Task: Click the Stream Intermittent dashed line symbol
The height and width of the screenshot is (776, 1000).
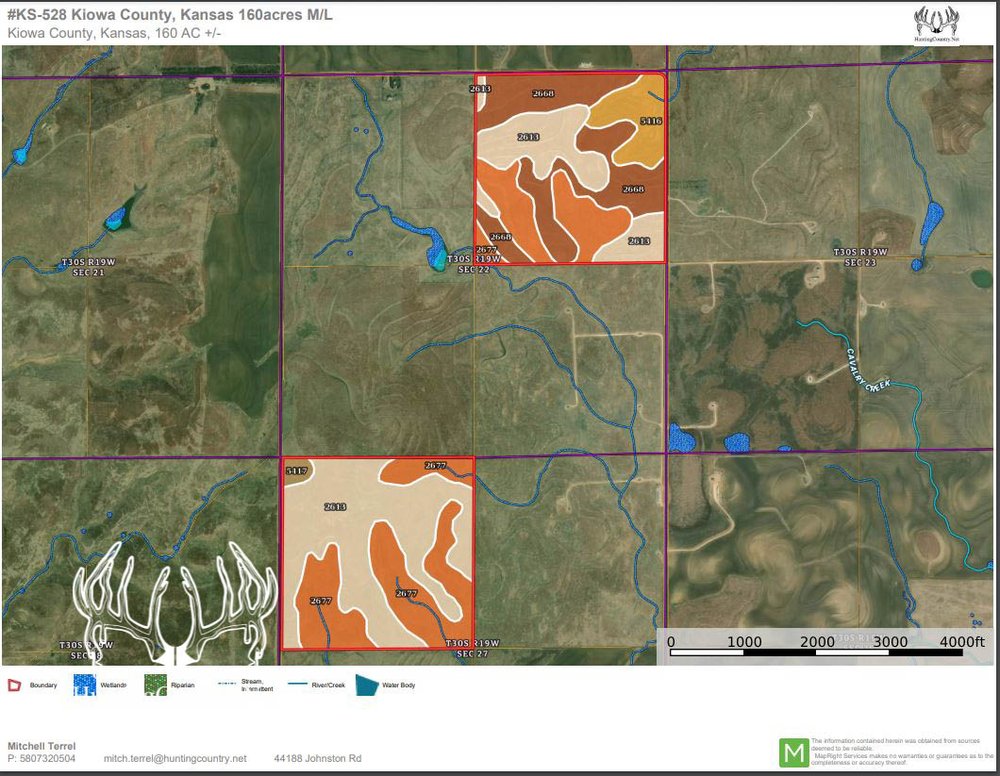Action: (x=225, y=685)
